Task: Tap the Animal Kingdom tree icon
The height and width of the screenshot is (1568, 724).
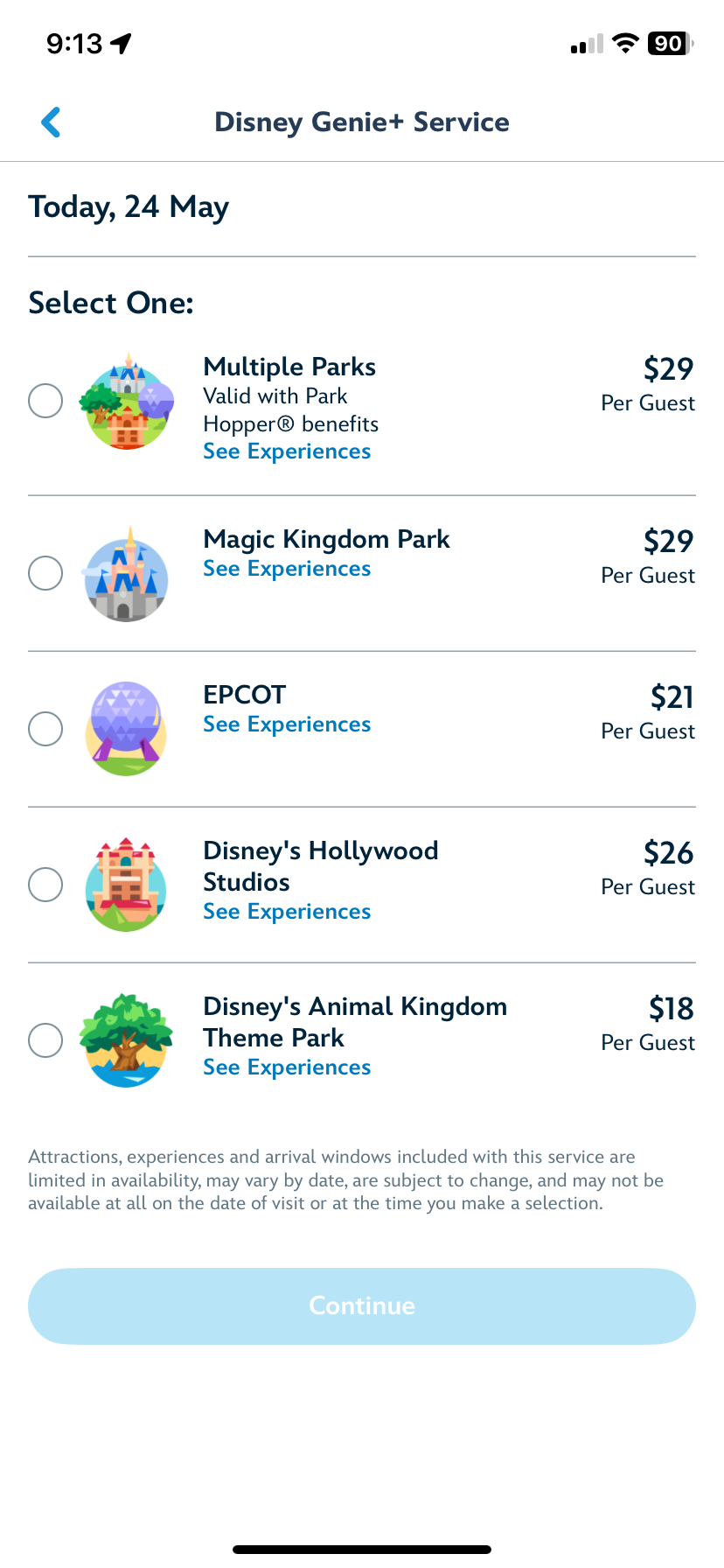Action: tap(126, 1040)
